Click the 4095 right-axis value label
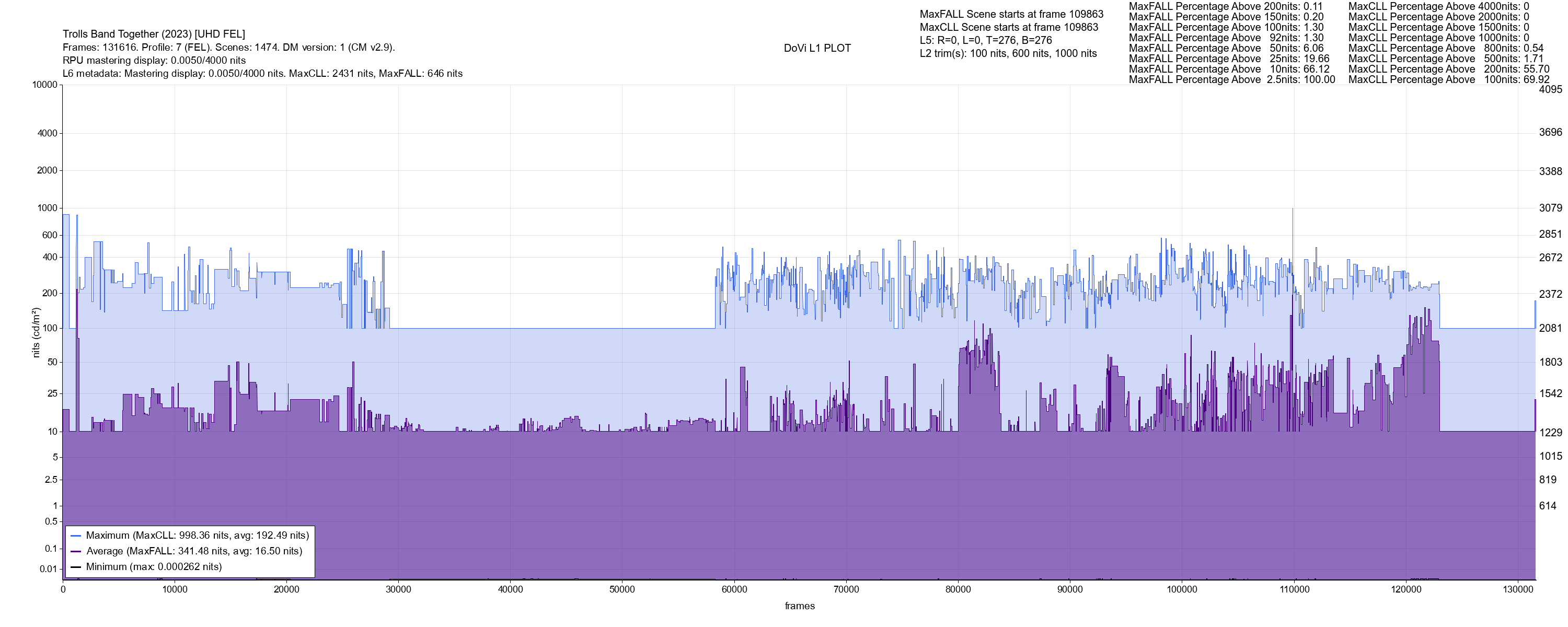The height and width of the screenshot is (627, 1568). coord(1550,89)
